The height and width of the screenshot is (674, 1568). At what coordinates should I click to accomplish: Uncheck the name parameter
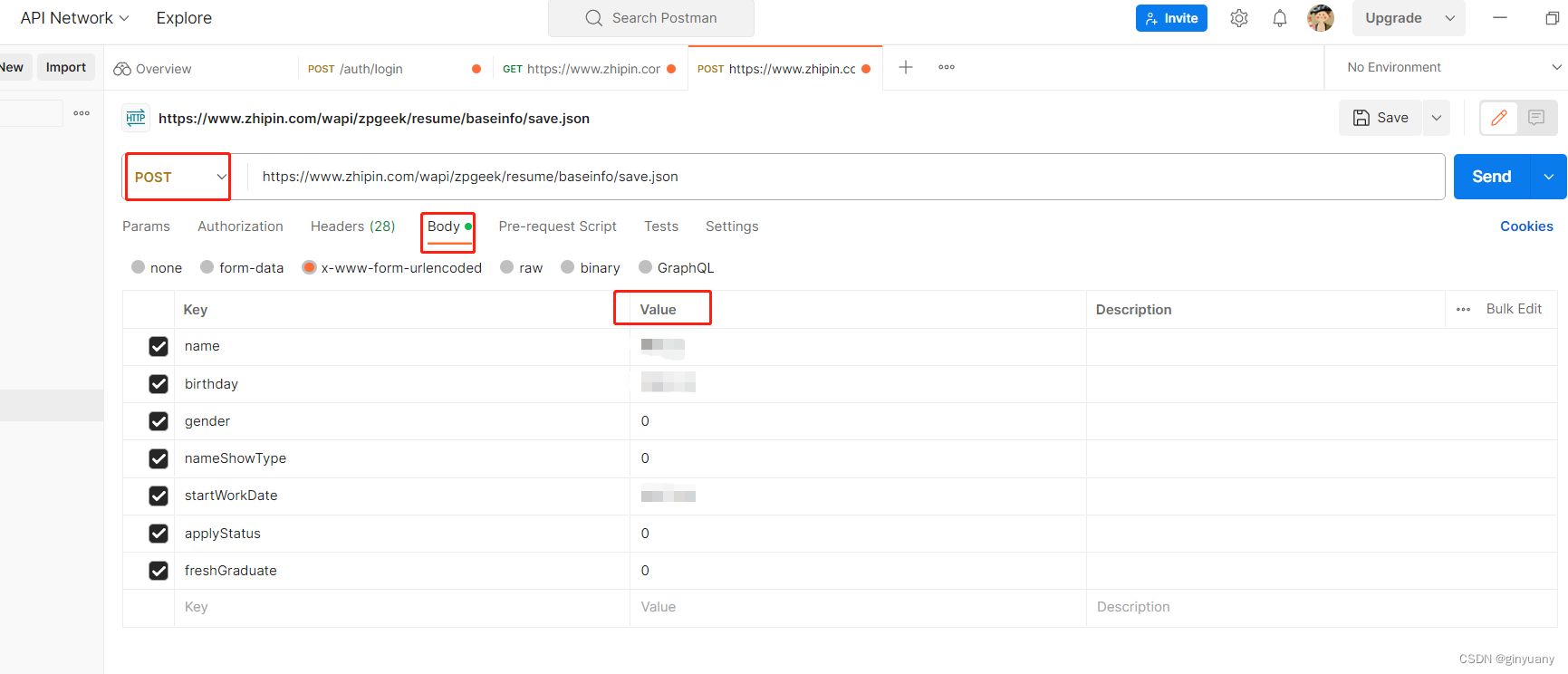coord(159,346)
